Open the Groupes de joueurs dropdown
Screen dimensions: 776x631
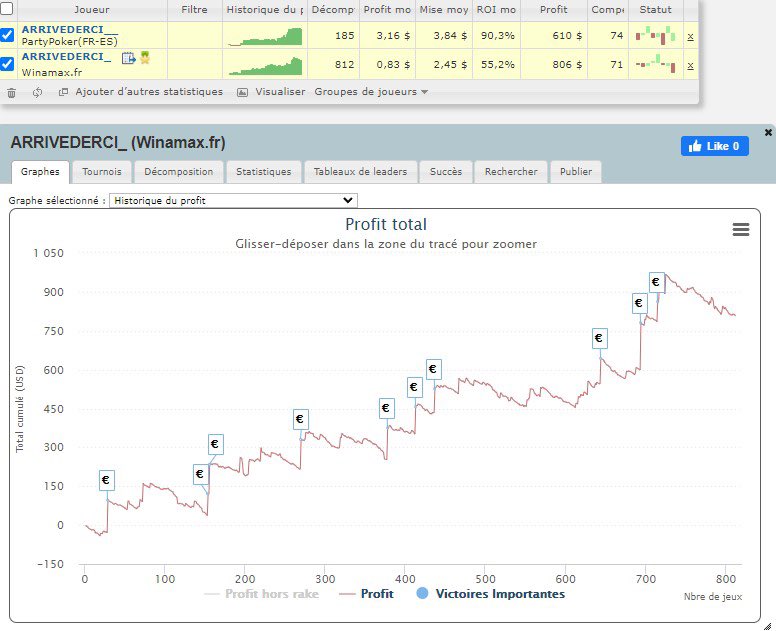(x=371, y=92)
